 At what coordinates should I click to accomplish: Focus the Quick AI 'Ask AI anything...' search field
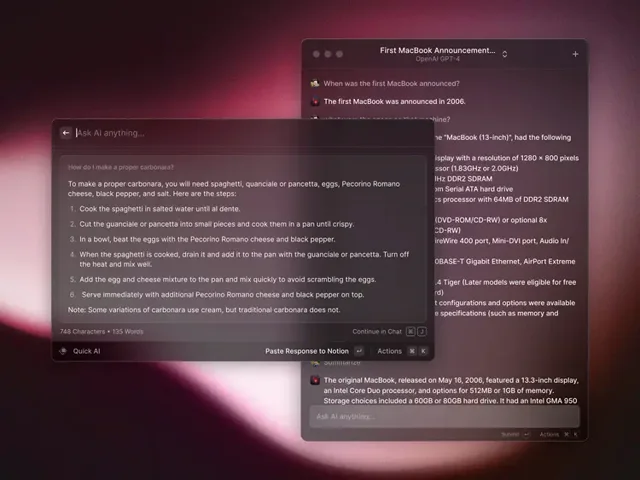(251, 133)
